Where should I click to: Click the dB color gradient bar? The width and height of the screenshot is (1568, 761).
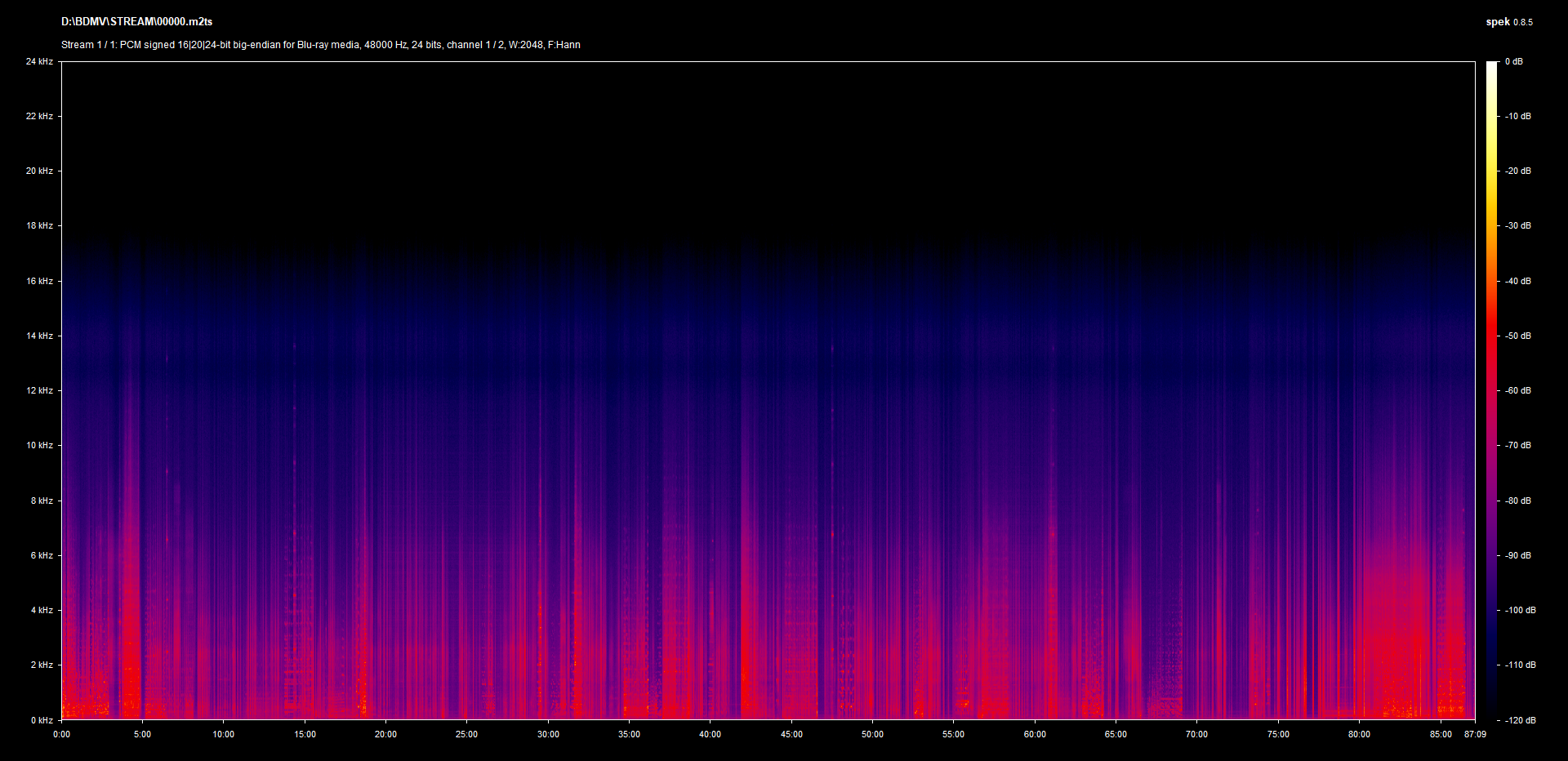[x=1491, y=390]
